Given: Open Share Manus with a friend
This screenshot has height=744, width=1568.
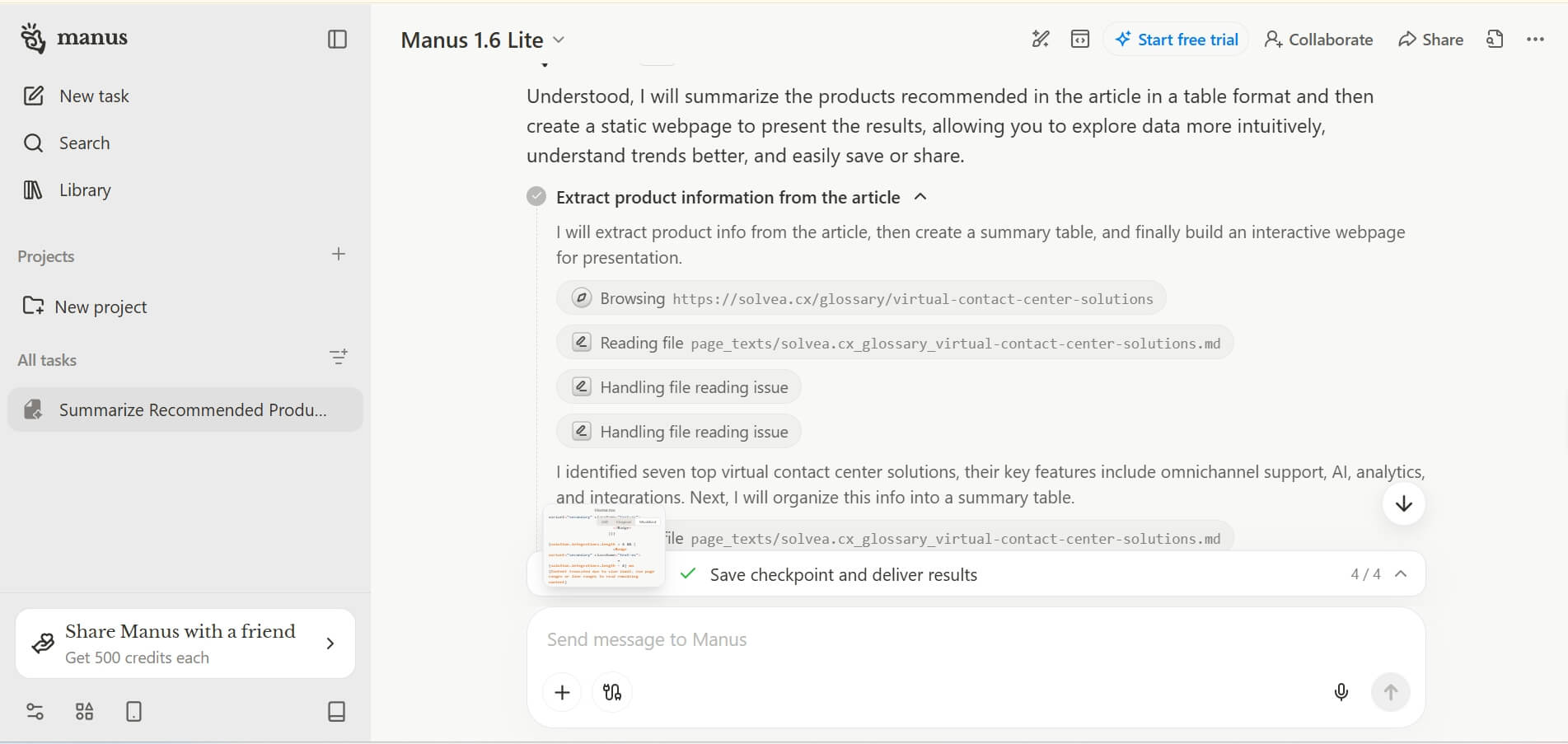Looking at the screenshot, I should pyautogui.click(x=185, y=643).
